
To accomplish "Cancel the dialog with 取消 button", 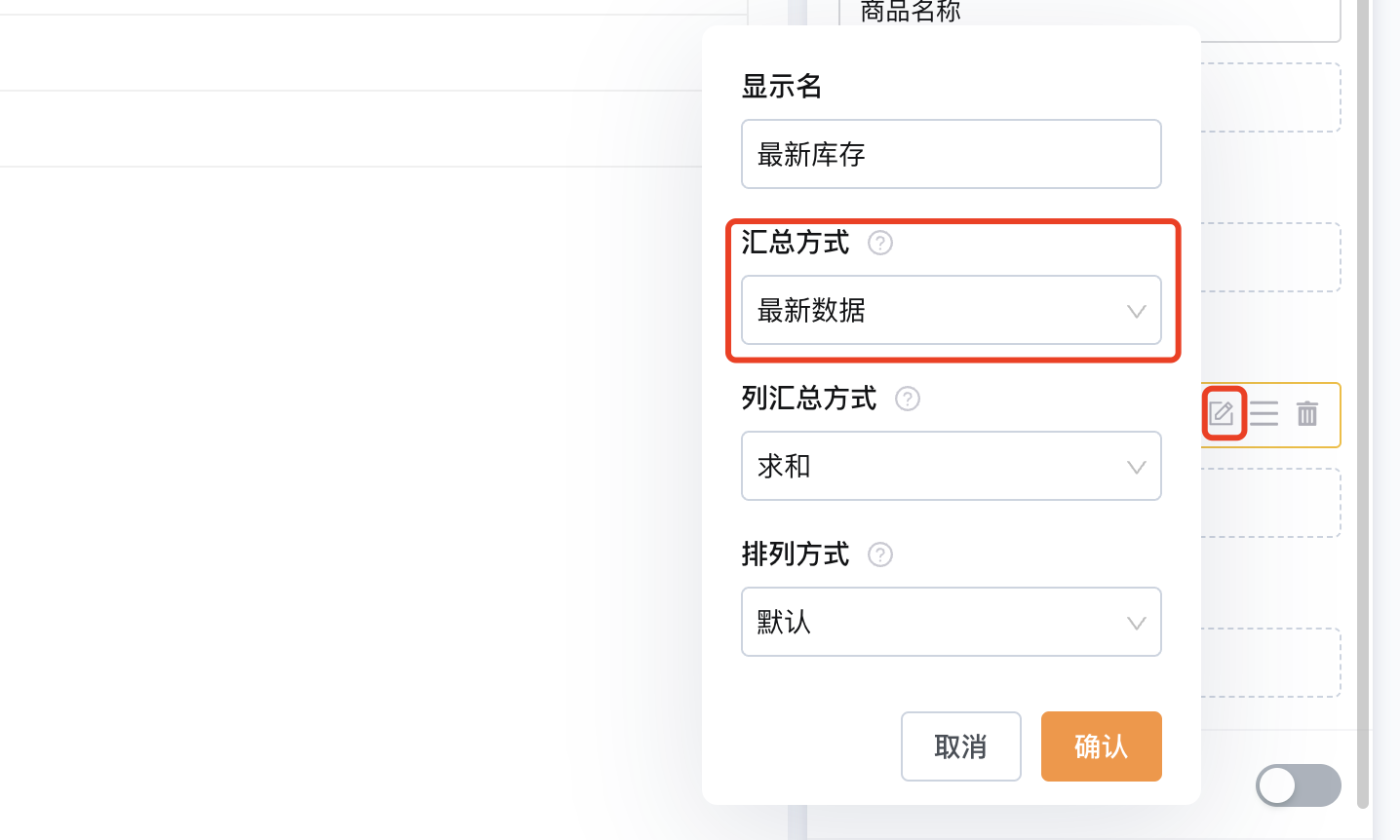I will point(961,746).
